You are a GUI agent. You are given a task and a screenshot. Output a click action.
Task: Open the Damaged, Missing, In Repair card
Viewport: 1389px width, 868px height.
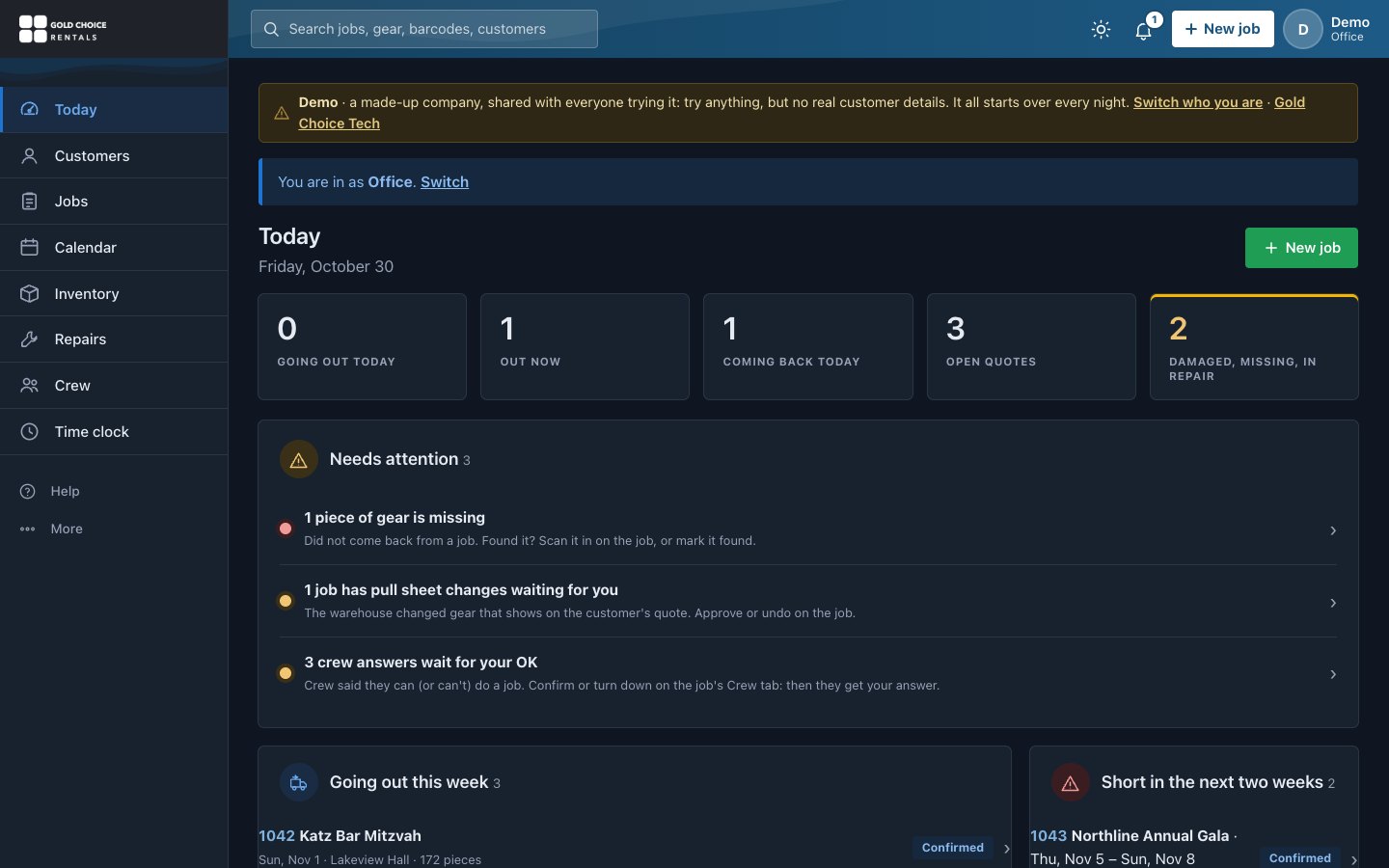[x=1254, y=346]
